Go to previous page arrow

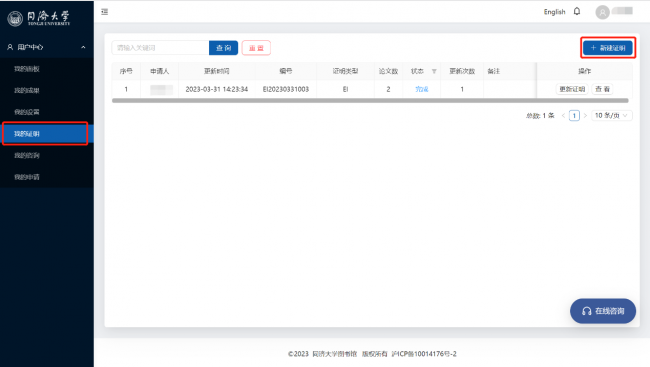pos(563,116)
